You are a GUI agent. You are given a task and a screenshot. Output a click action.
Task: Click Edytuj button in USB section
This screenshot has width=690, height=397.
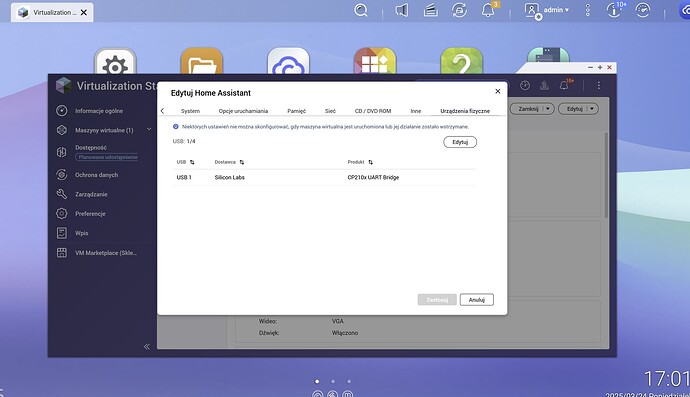coord(460,142)
